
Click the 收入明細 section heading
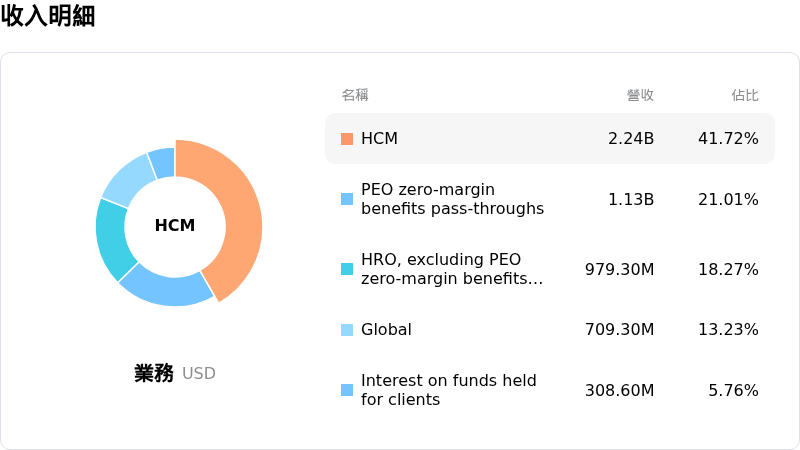(x=47, y=15)
